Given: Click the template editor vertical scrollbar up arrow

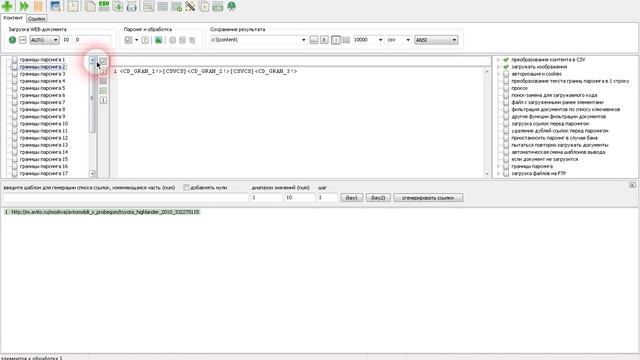Looking at the screenshot, I should point(487,71).
